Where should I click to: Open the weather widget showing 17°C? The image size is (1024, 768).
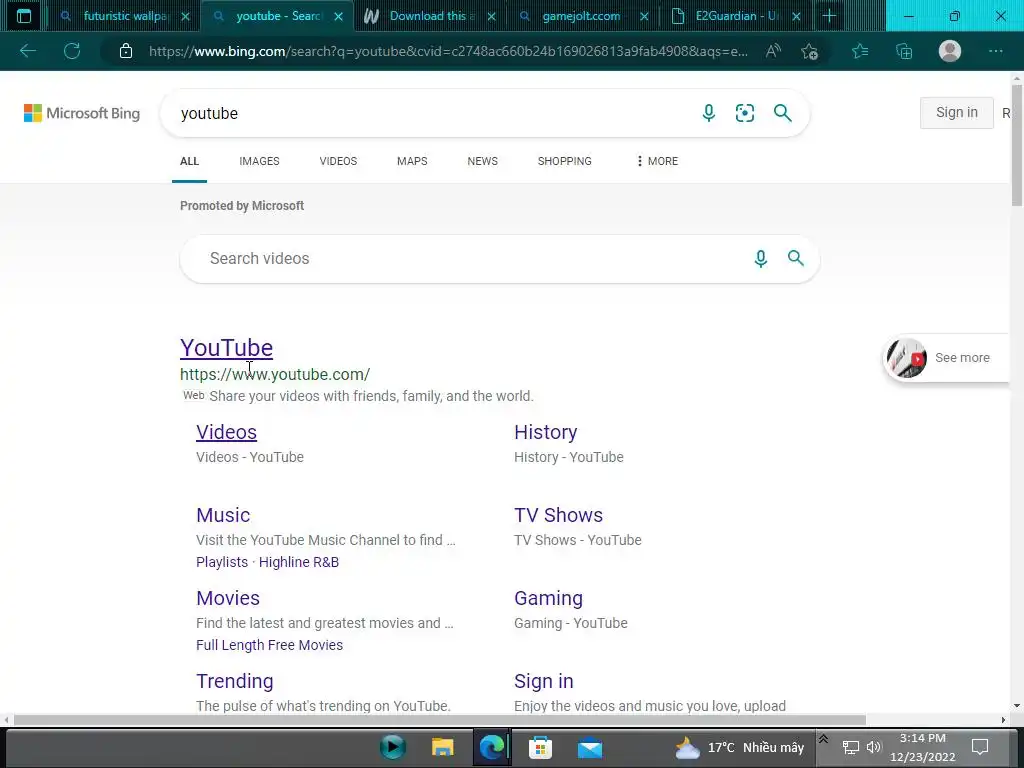[x=739, y=747]
